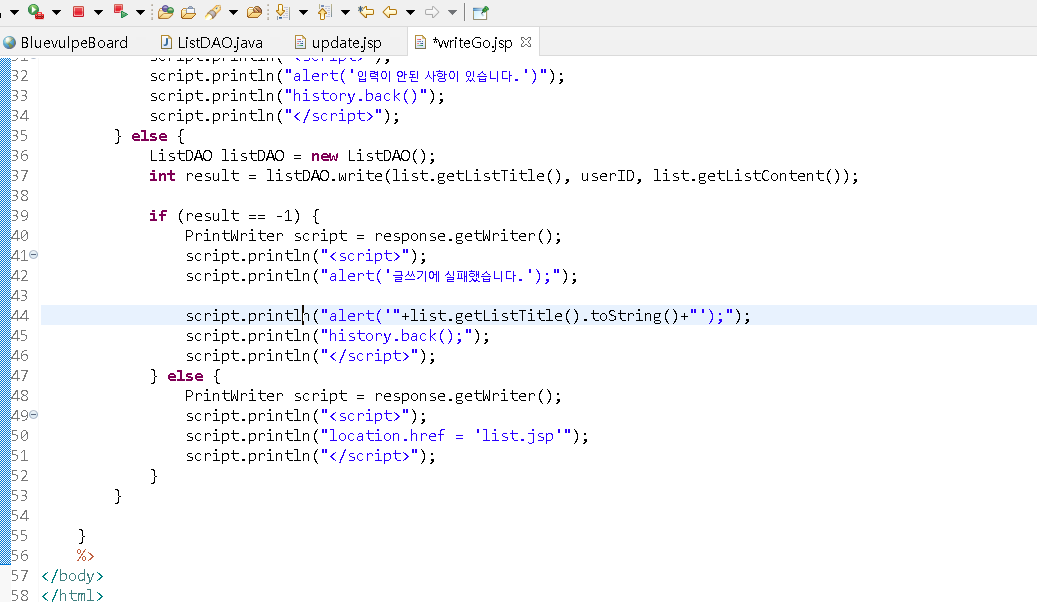Click the Run Last Tool icon with red toolbox
This screenshot has height=602, width=1037.
click(x=36, y=11)
